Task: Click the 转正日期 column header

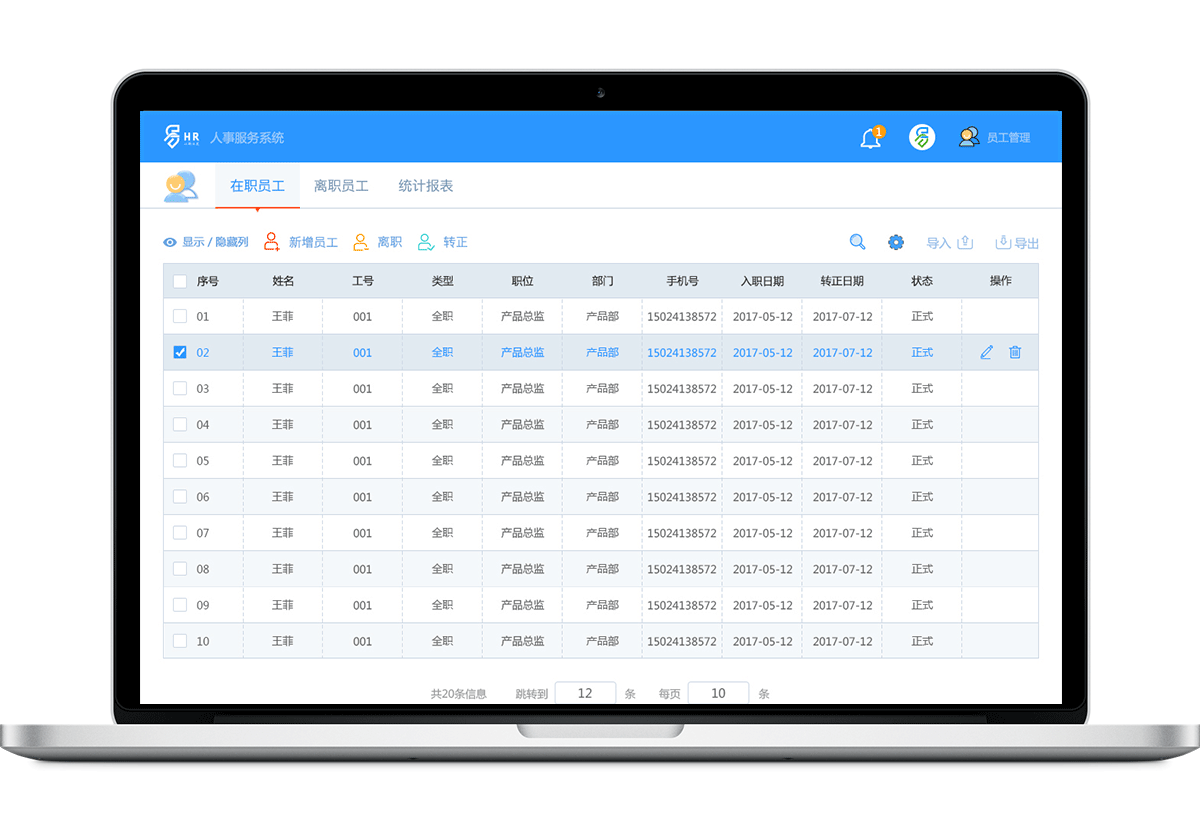Action: click(842, 281)
